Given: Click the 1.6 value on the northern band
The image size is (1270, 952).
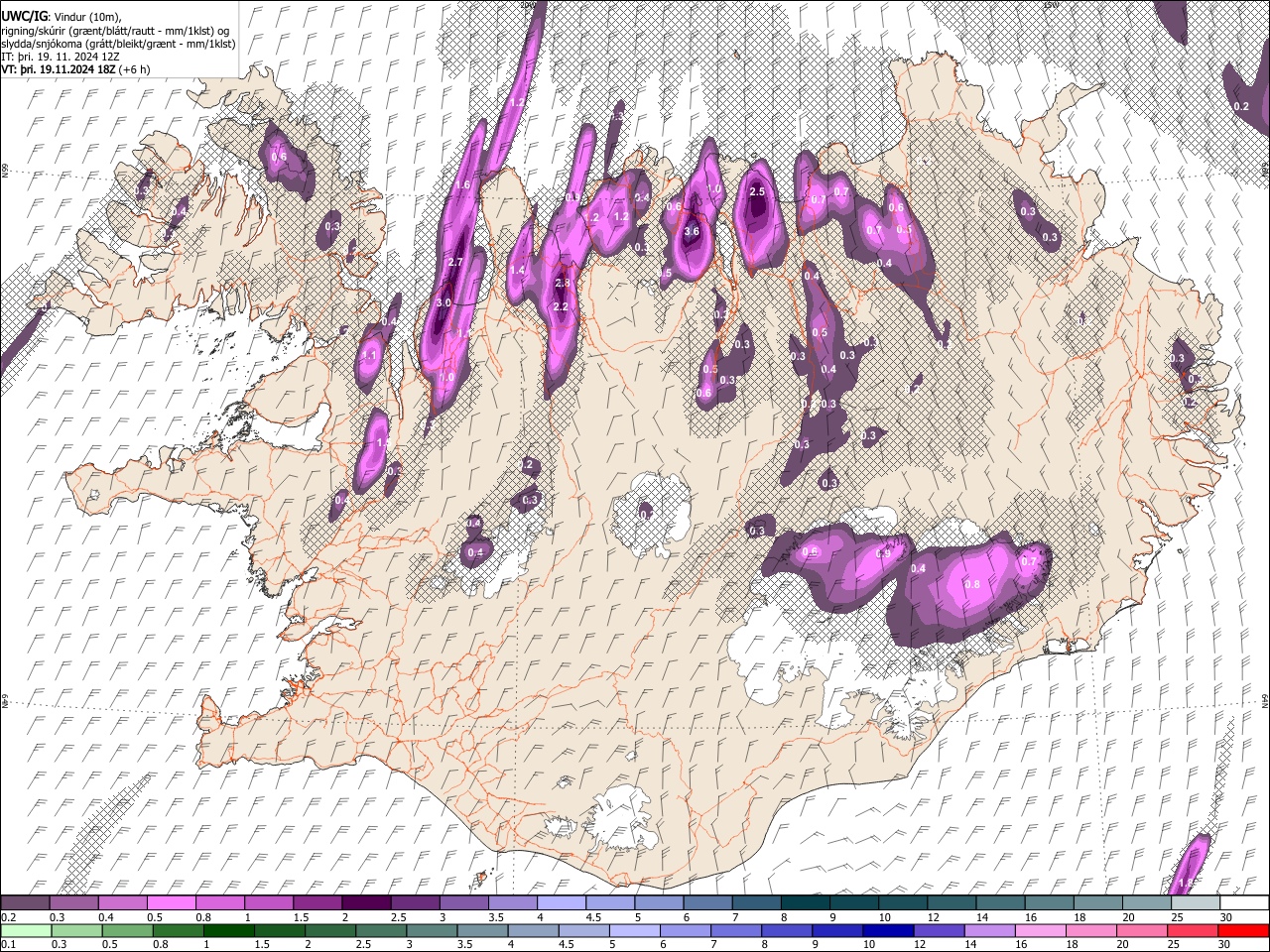Looking at the screenshot, I should coord(462,185).
